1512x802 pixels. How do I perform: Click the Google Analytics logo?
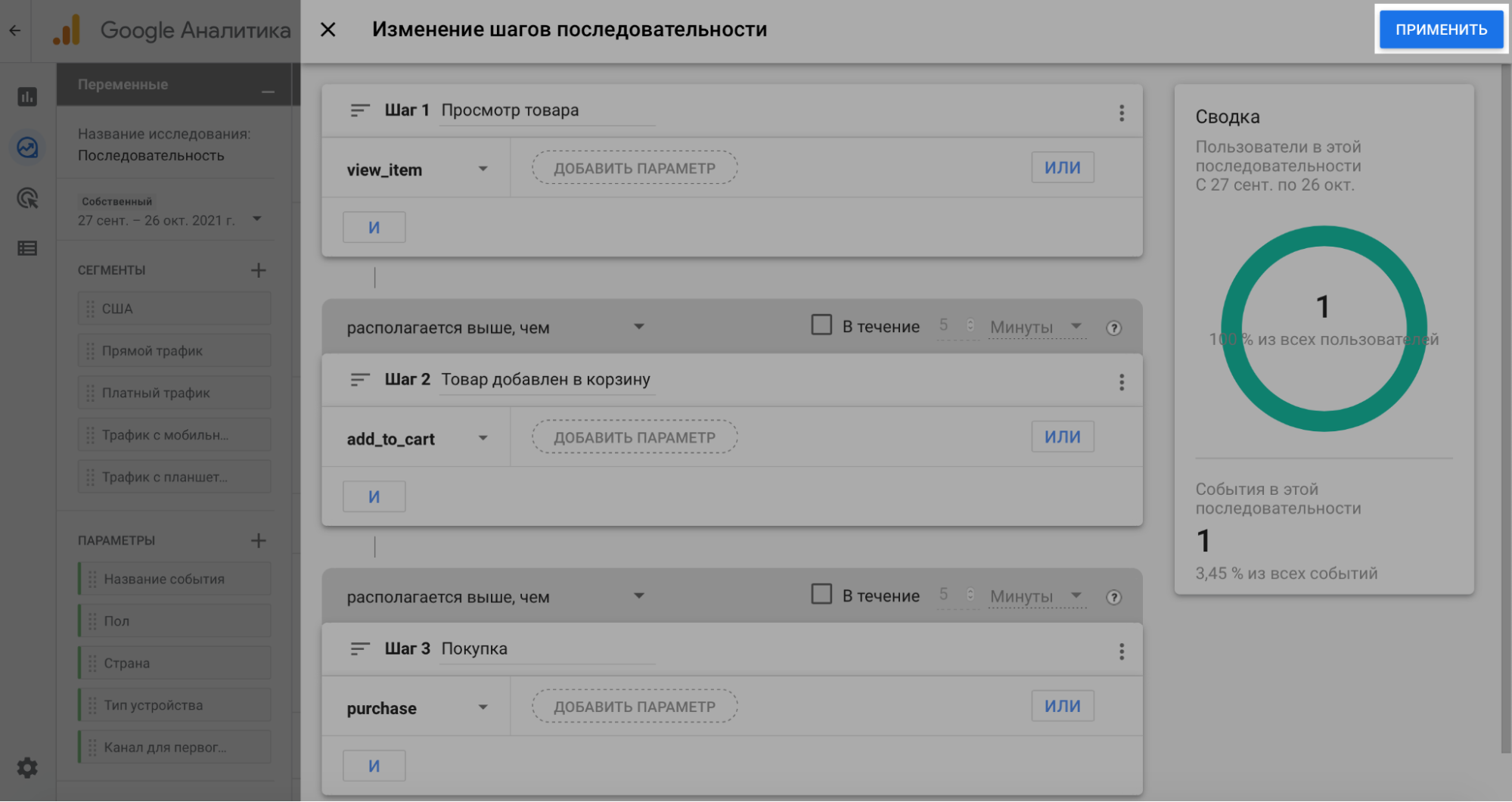pyautogui.click(x=67, y=30)
